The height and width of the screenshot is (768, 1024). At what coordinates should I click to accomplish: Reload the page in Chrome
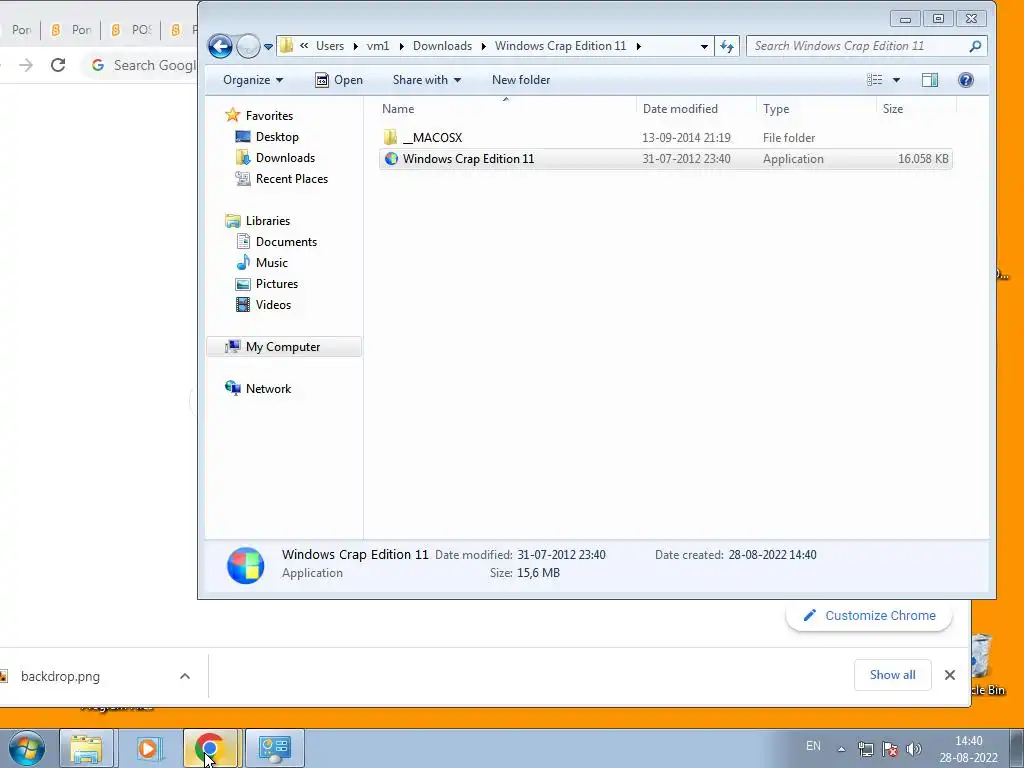coord(58,65)
